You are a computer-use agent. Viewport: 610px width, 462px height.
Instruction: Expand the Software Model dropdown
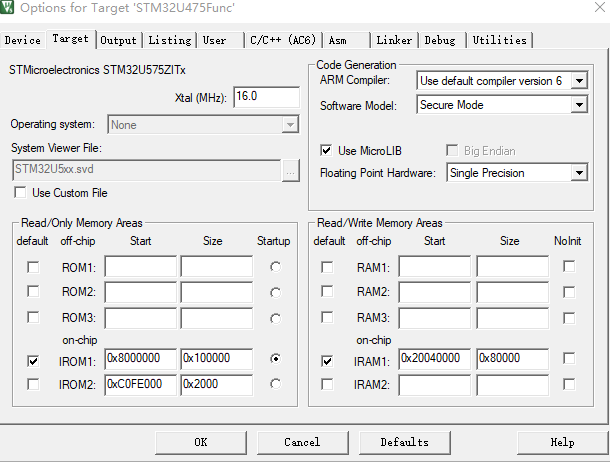pos(579,105)
